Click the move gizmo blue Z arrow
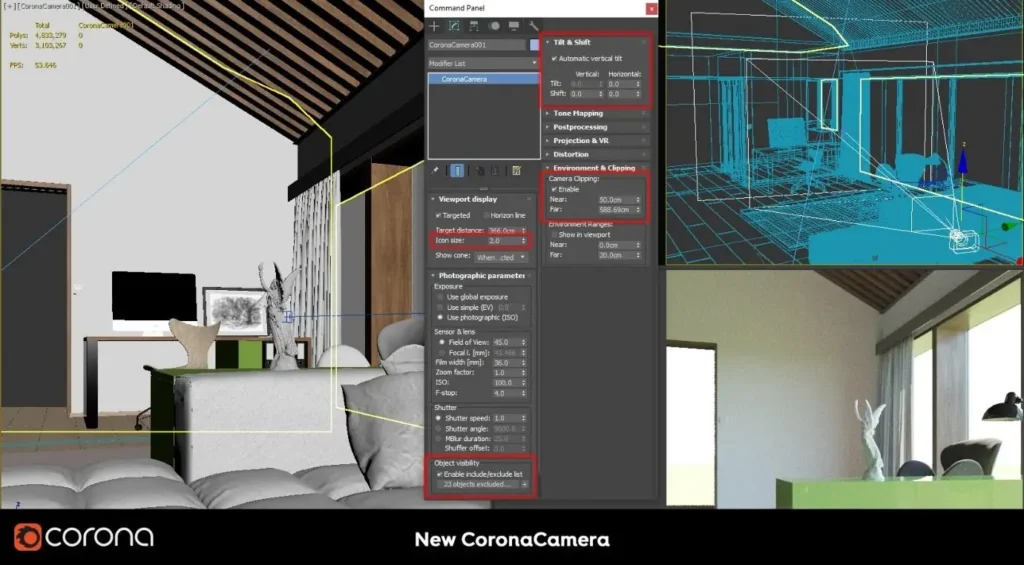1024x565 pixels. [x=963, y=161]
